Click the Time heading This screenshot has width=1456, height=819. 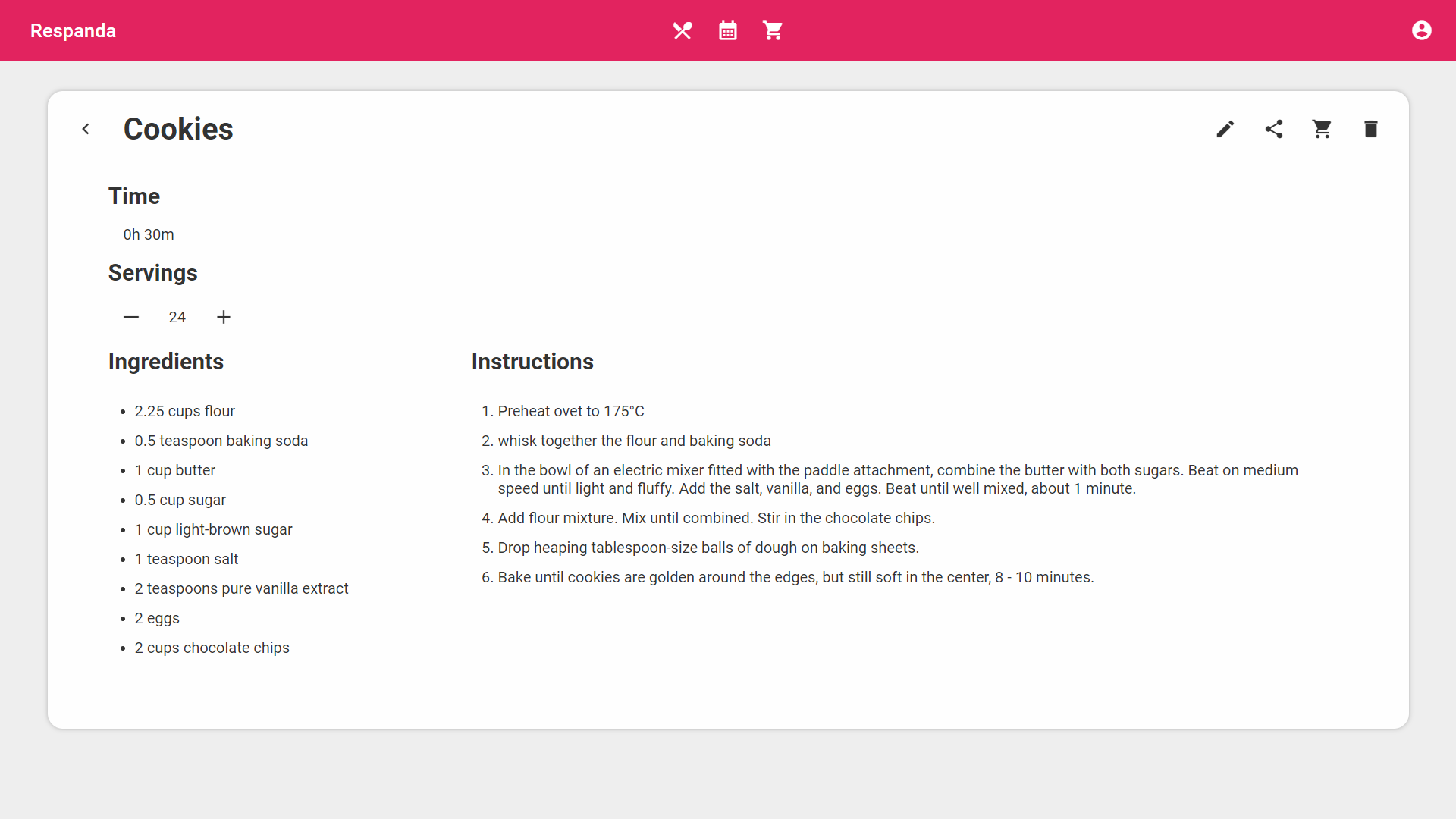click(x=134, y=196)
